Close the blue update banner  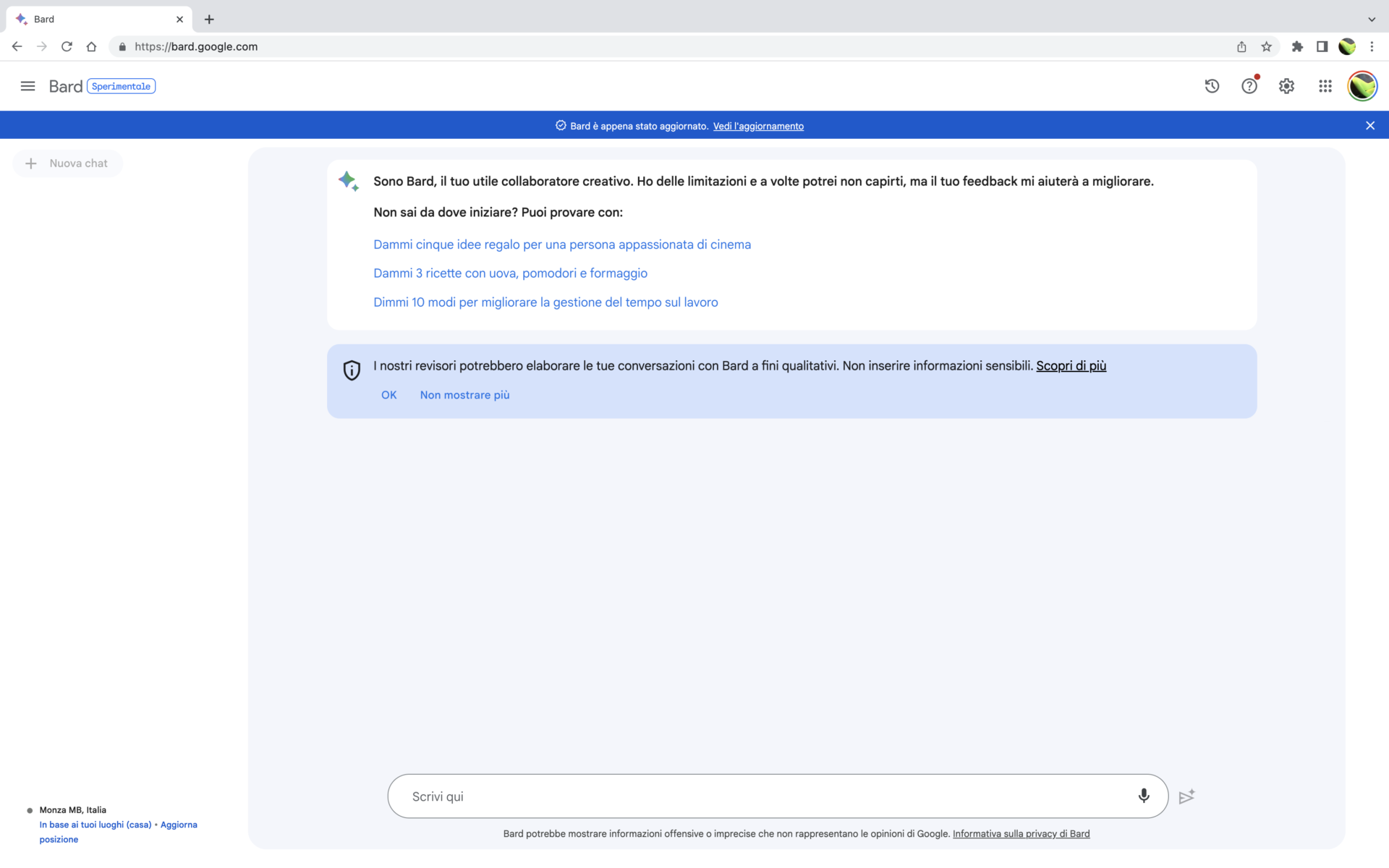click(1369, 126)
